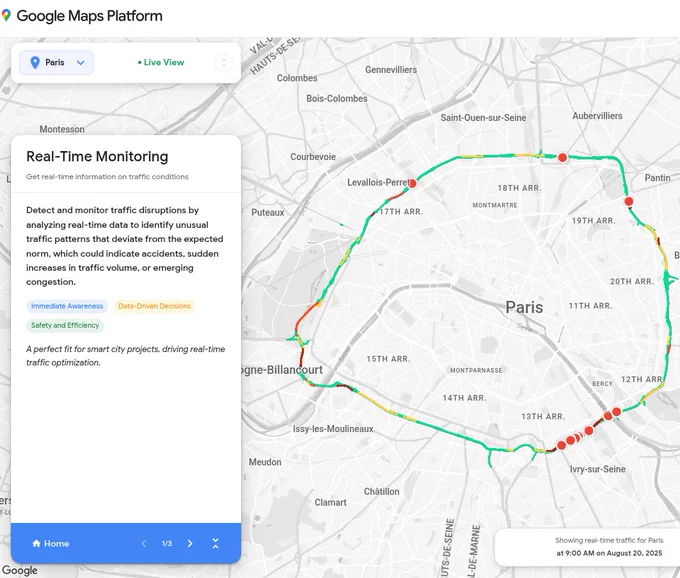The width and height of the screenshot is (680, 578).
Task: Click the MONTPARNASSE map label
Action: pos(476,370)
